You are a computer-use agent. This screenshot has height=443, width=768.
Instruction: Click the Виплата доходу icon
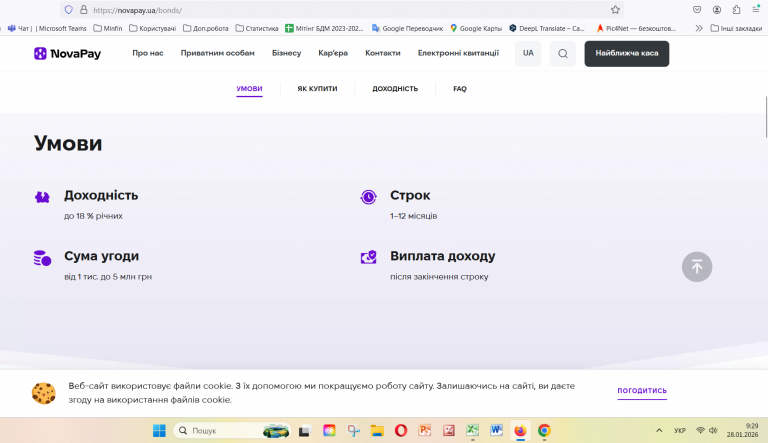pos(368,257)
